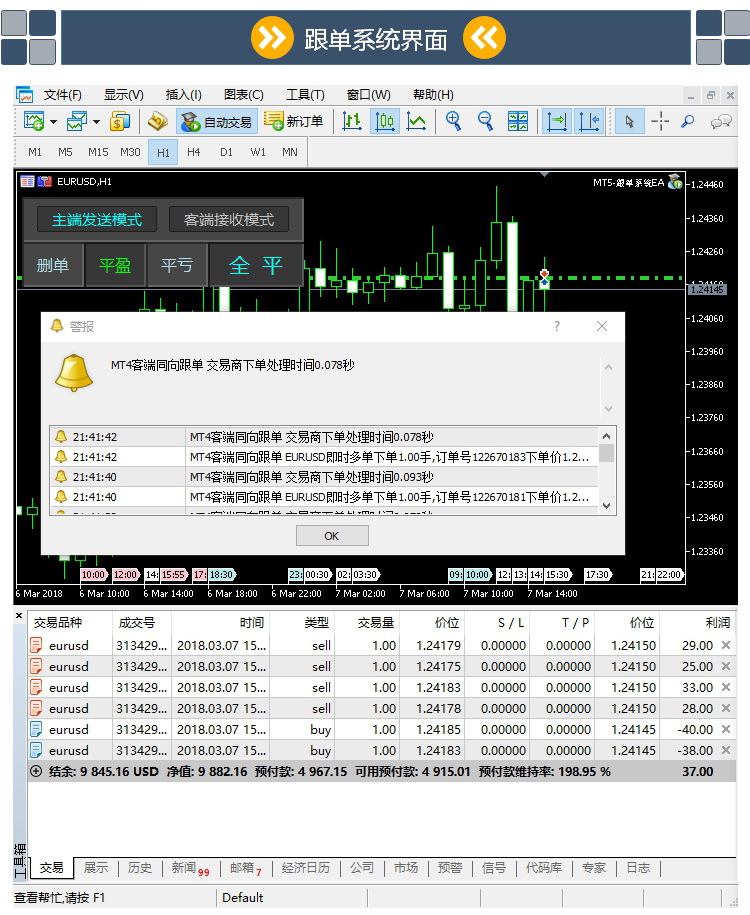Switch chart to bar chart style
Screen dimensions: 750x915
pos(351,121)
